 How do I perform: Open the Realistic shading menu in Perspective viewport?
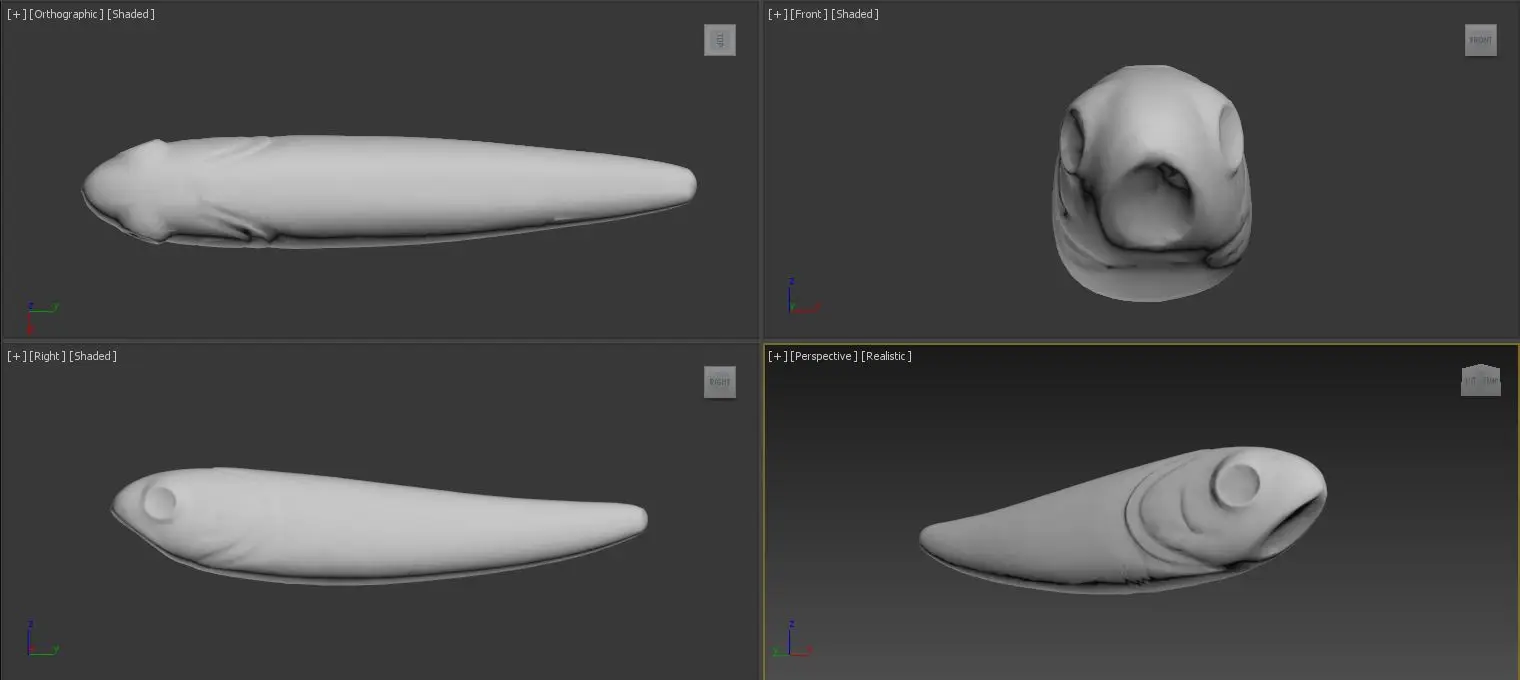pyautogui.click(x=886, y=356)
